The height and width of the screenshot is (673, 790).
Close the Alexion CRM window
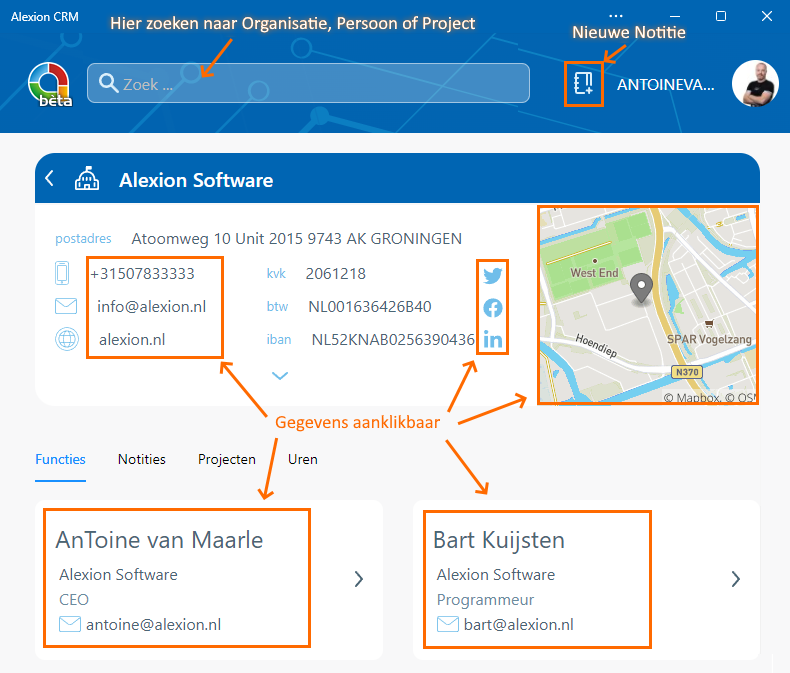(x=767, y=16)
